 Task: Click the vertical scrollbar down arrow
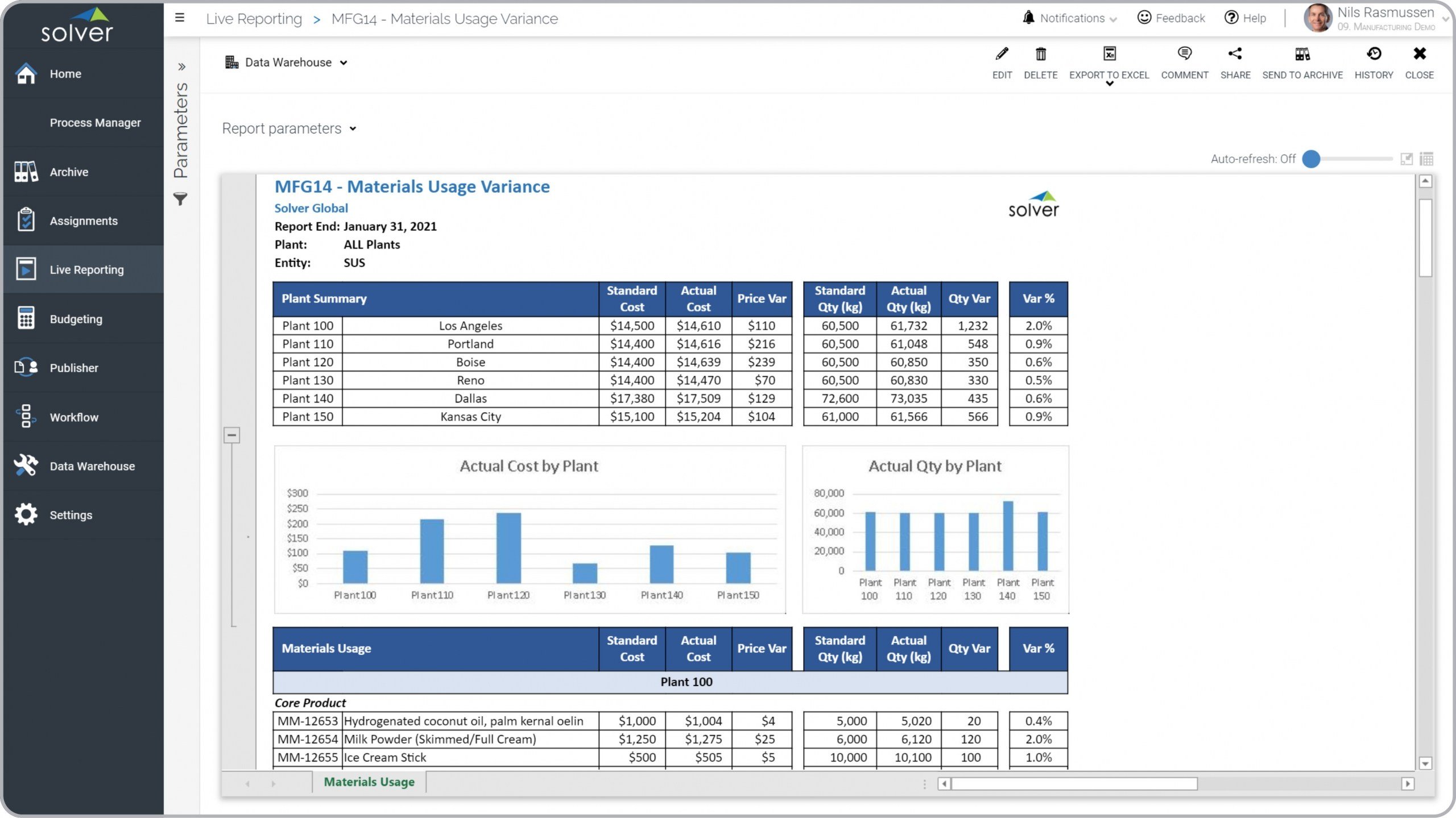1425,763
